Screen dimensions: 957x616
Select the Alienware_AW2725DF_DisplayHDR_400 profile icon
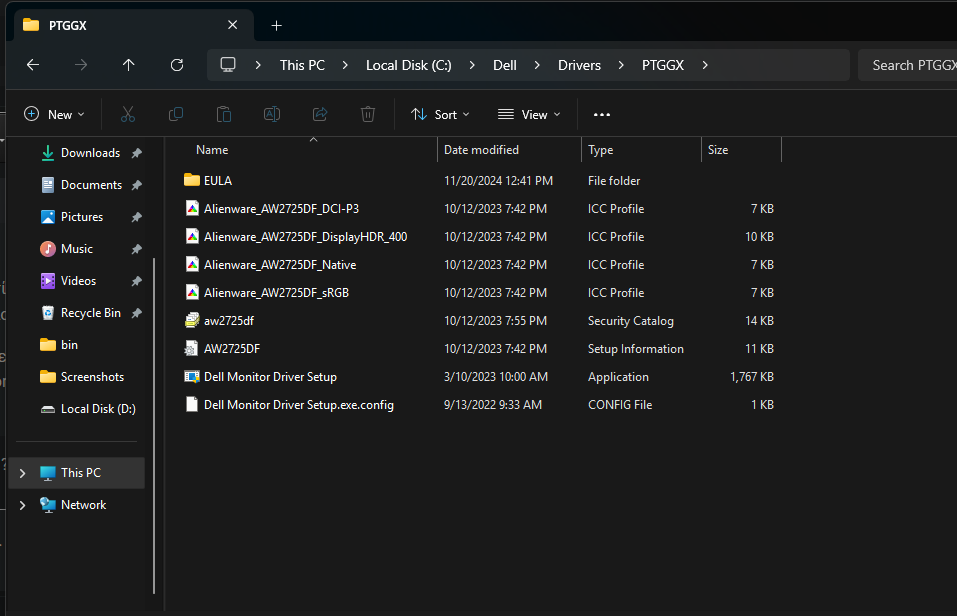[x=192, y=236]
